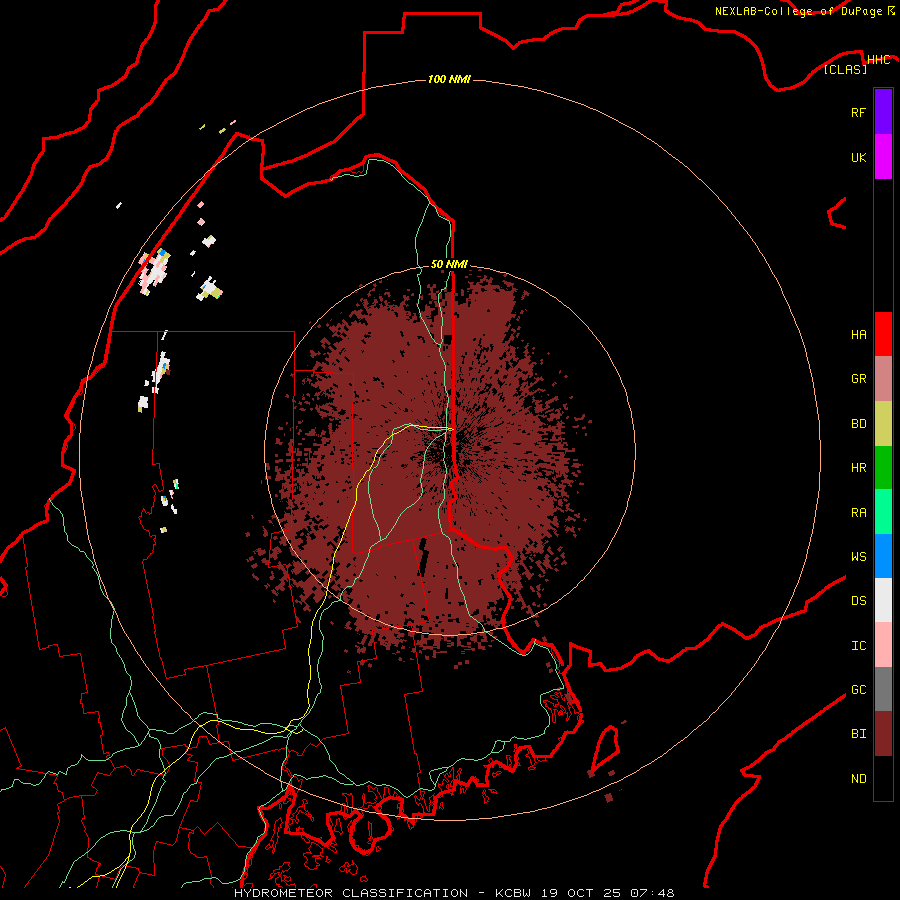Click the IC legend label
Image resolution: width=900 pixels, height=900 pixels.
[x=858, y=646]
